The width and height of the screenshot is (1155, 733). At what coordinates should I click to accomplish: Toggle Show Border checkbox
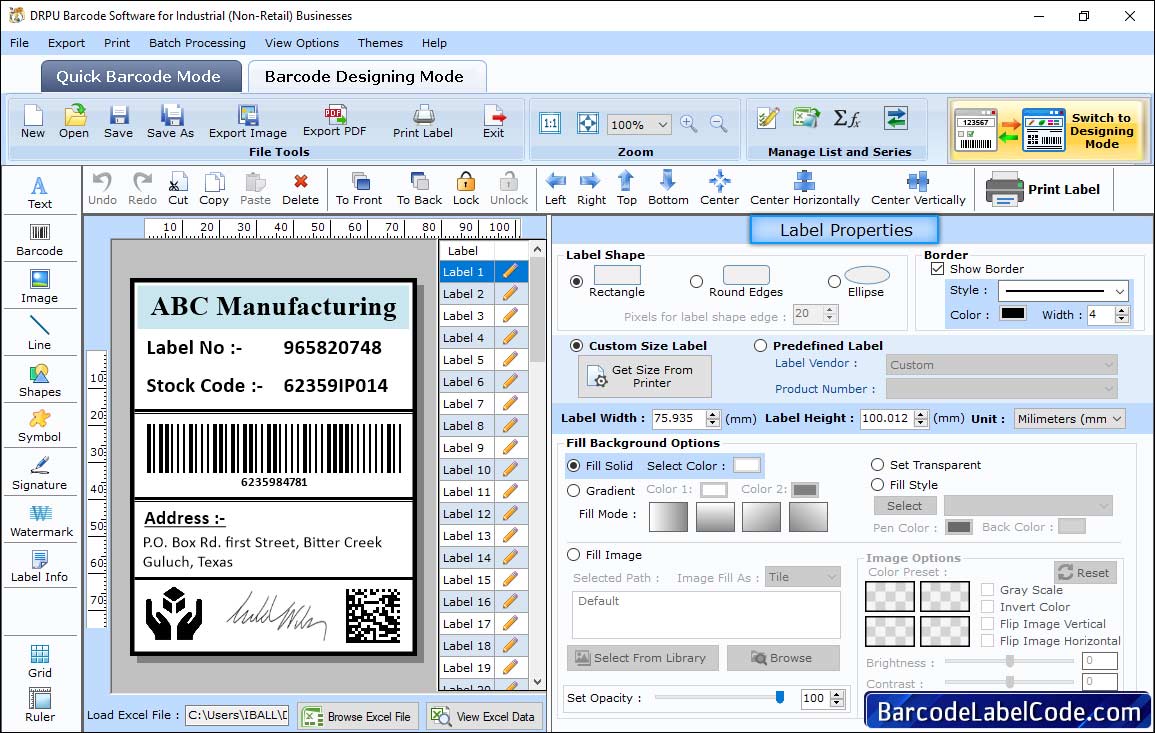[938, 269]
